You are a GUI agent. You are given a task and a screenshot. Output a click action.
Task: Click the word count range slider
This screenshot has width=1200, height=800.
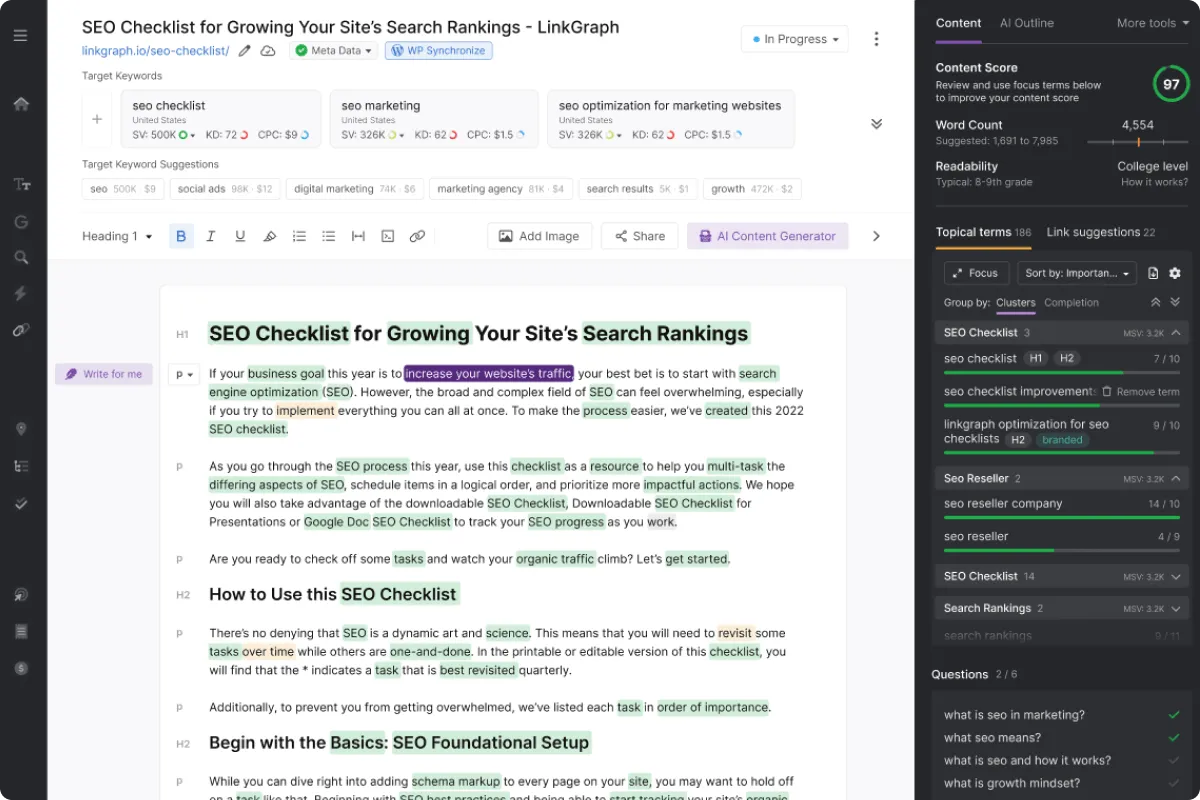coord(1137,142)
